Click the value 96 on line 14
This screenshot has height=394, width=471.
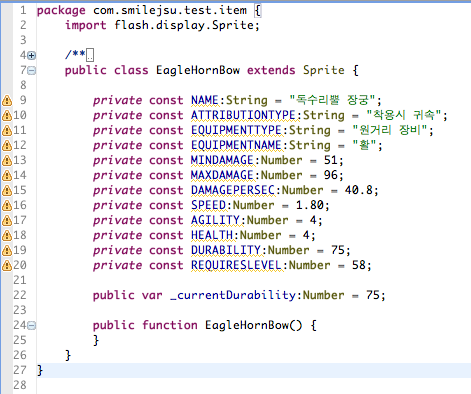pyautogui.click(x=331, y=175)
